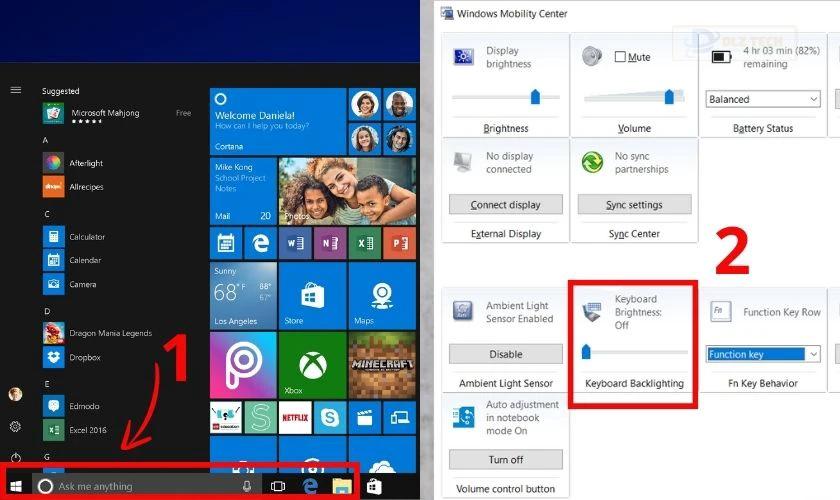Launch the Xbox tile
The height and width of the screenshot is (500, 840).
pyautogui.click(x=313, y=365)
